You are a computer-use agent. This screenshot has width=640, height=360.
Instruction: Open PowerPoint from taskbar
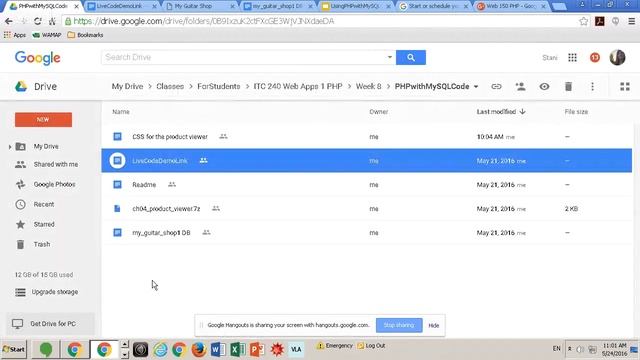click(257, 350)
